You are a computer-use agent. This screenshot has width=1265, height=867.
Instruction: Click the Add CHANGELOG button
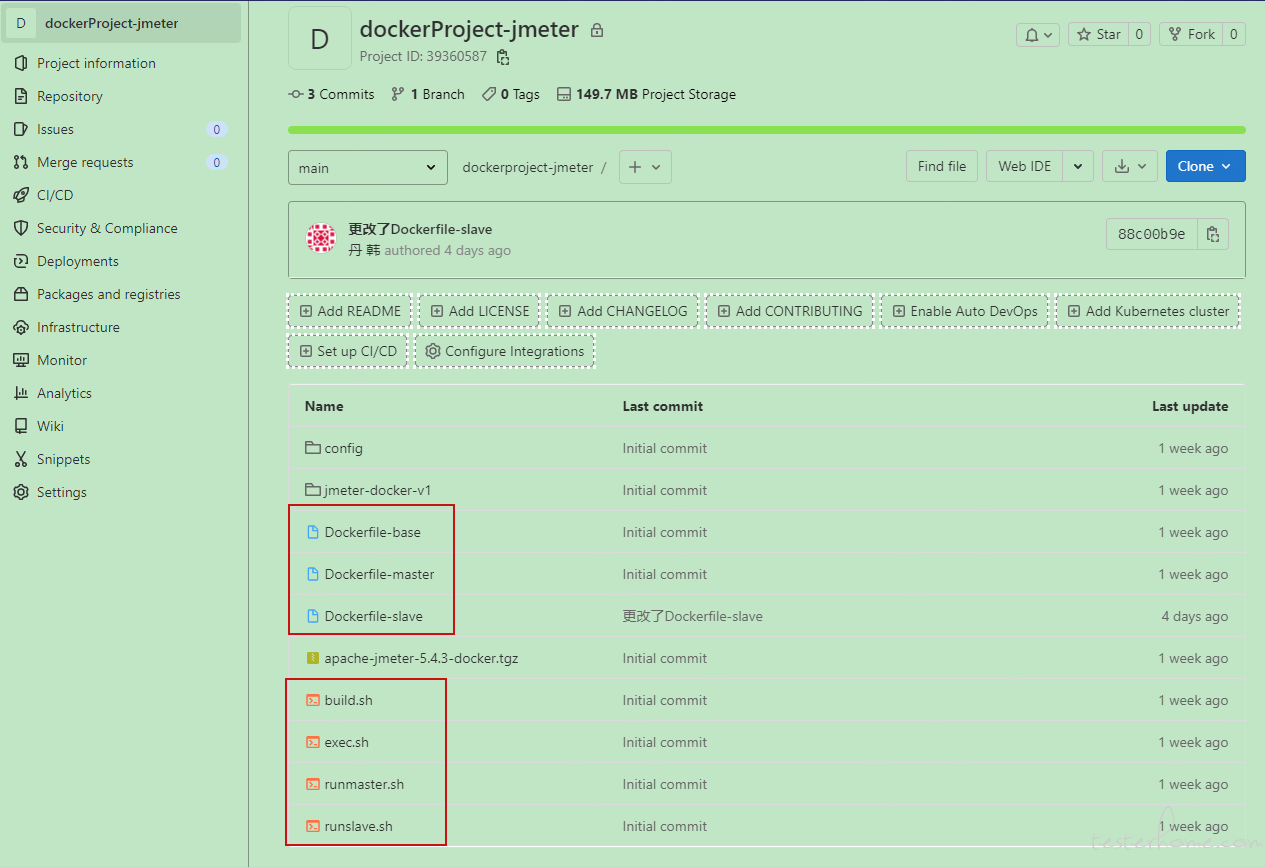(x=623, y=311)
